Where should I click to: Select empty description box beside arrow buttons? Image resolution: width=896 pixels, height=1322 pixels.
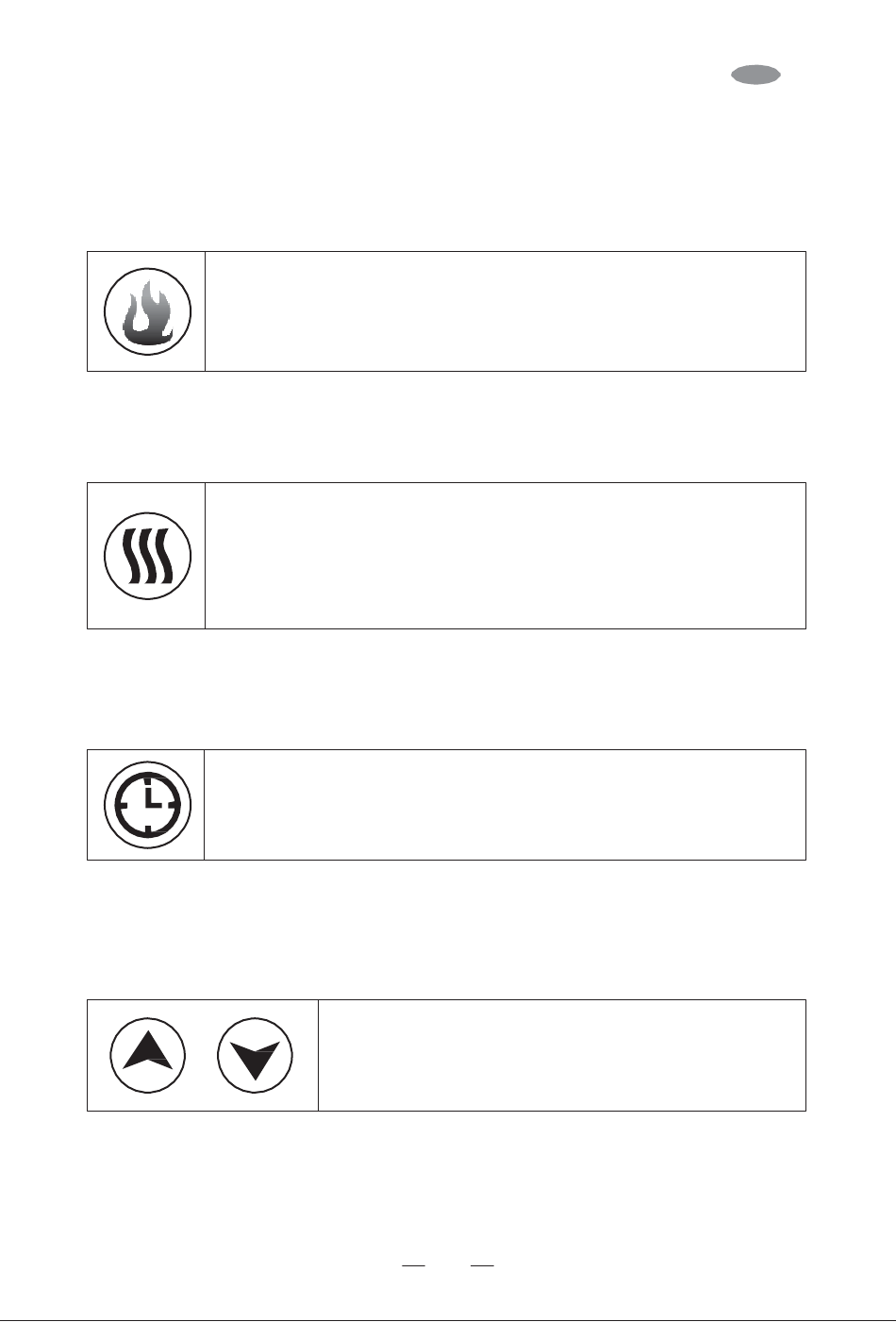click(562, 1055)
